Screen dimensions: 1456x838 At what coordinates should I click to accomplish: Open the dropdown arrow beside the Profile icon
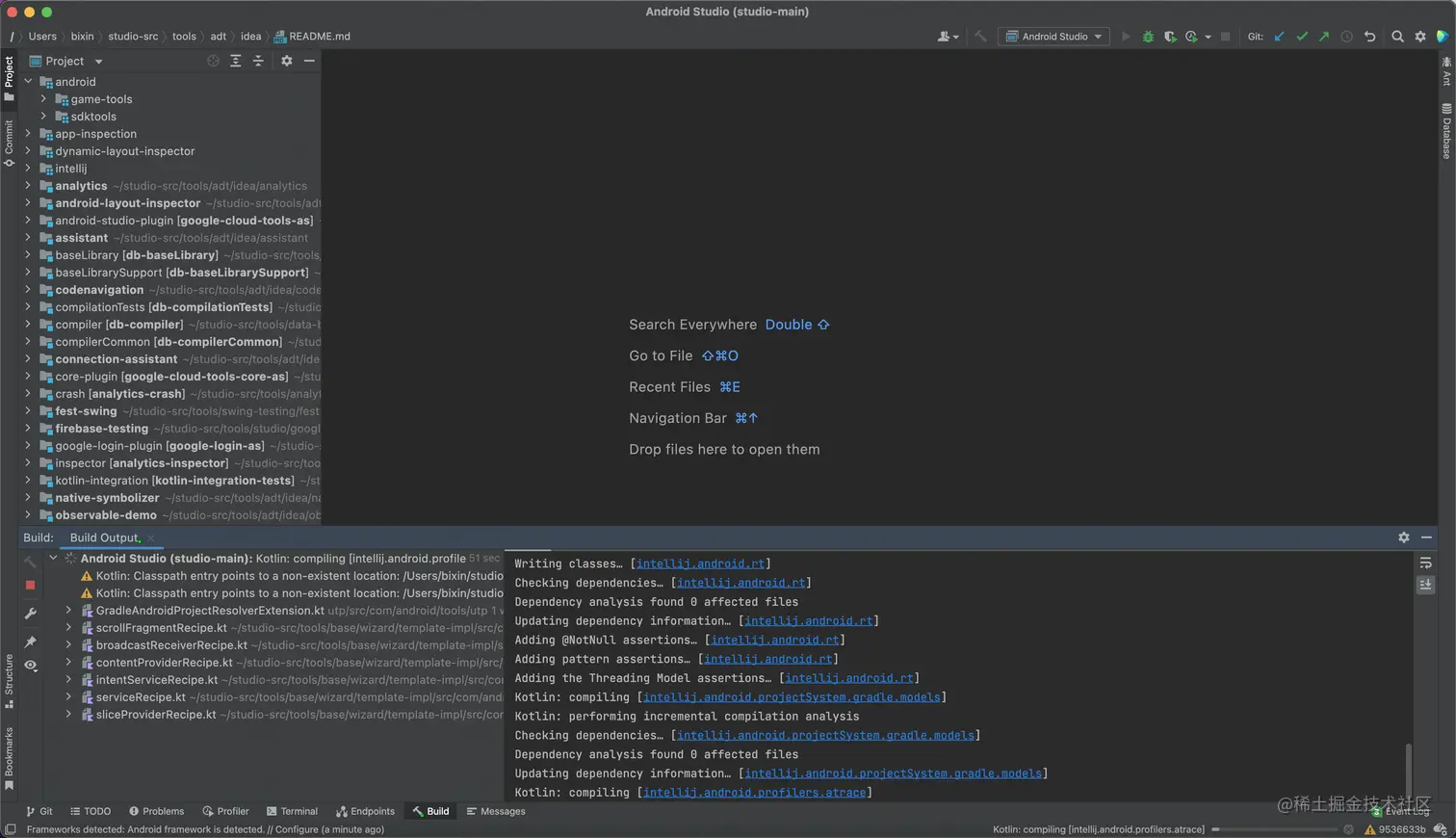(1208, 38)
